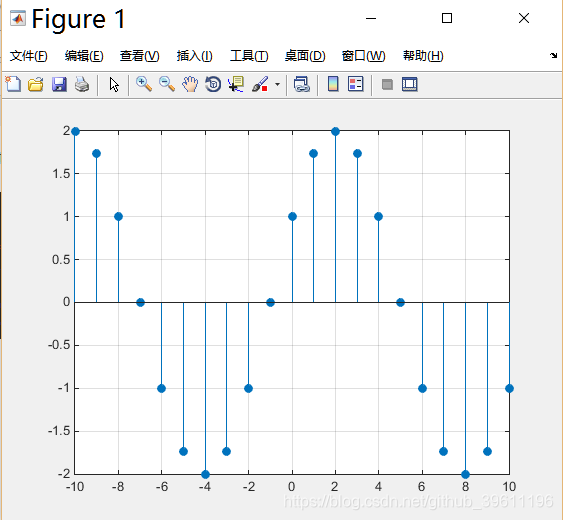Screen dimensions: 563x520
Task: Maximize the Figure 1 window
Action: pyautogui.click(x=447, y=18)
